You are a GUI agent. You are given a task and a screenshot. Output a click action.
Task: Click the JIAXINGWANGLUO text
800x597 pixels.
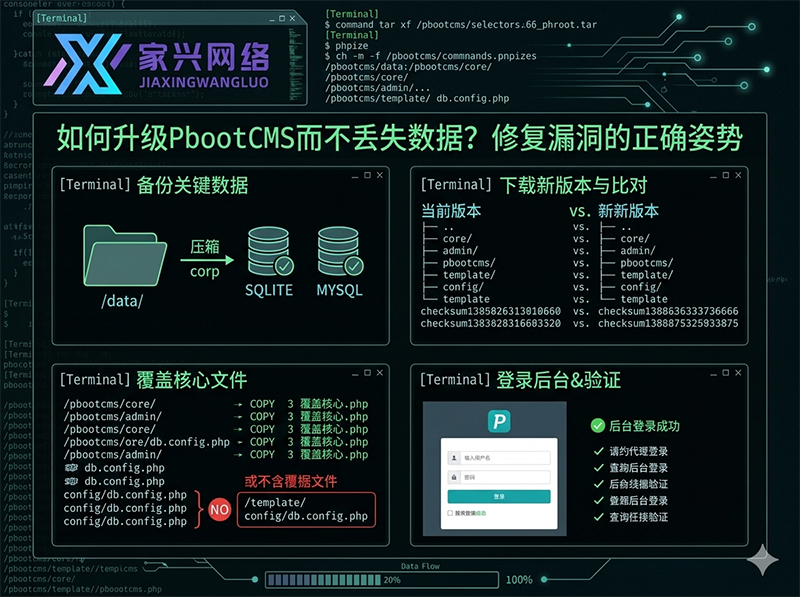point(204,83)
